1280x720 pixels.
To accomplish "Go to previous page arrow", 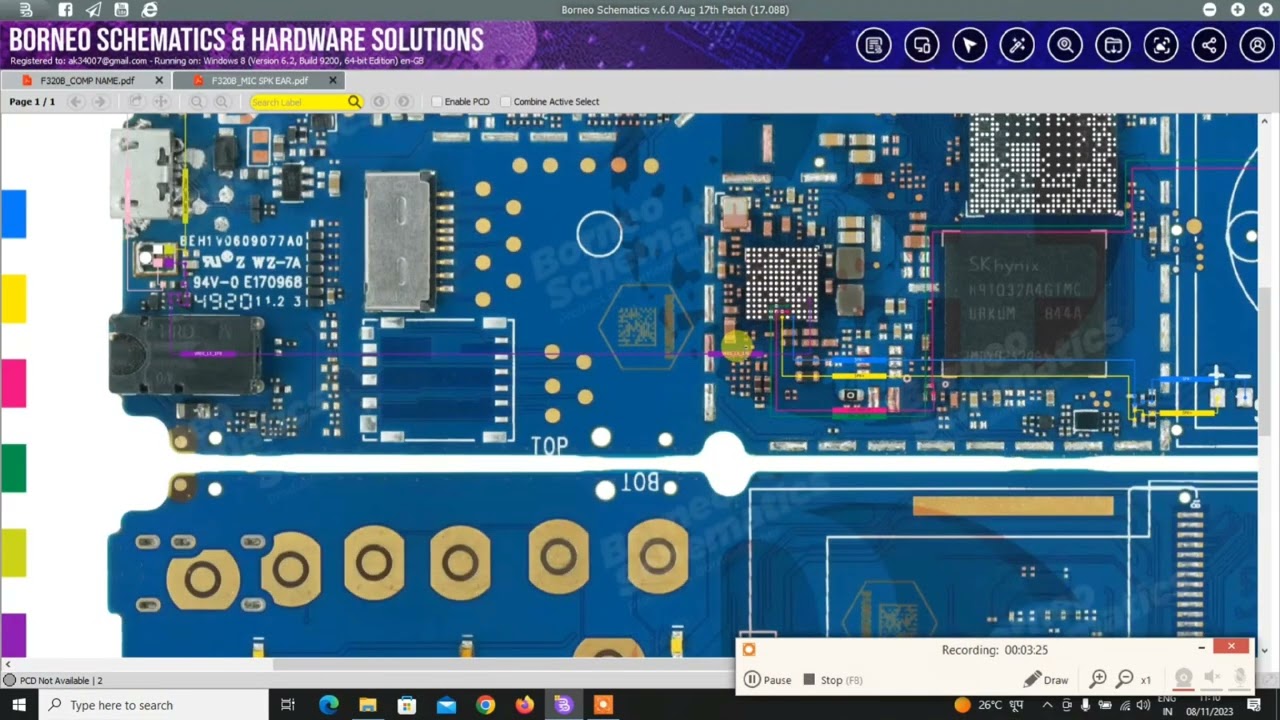I will [x=76, y=102].
